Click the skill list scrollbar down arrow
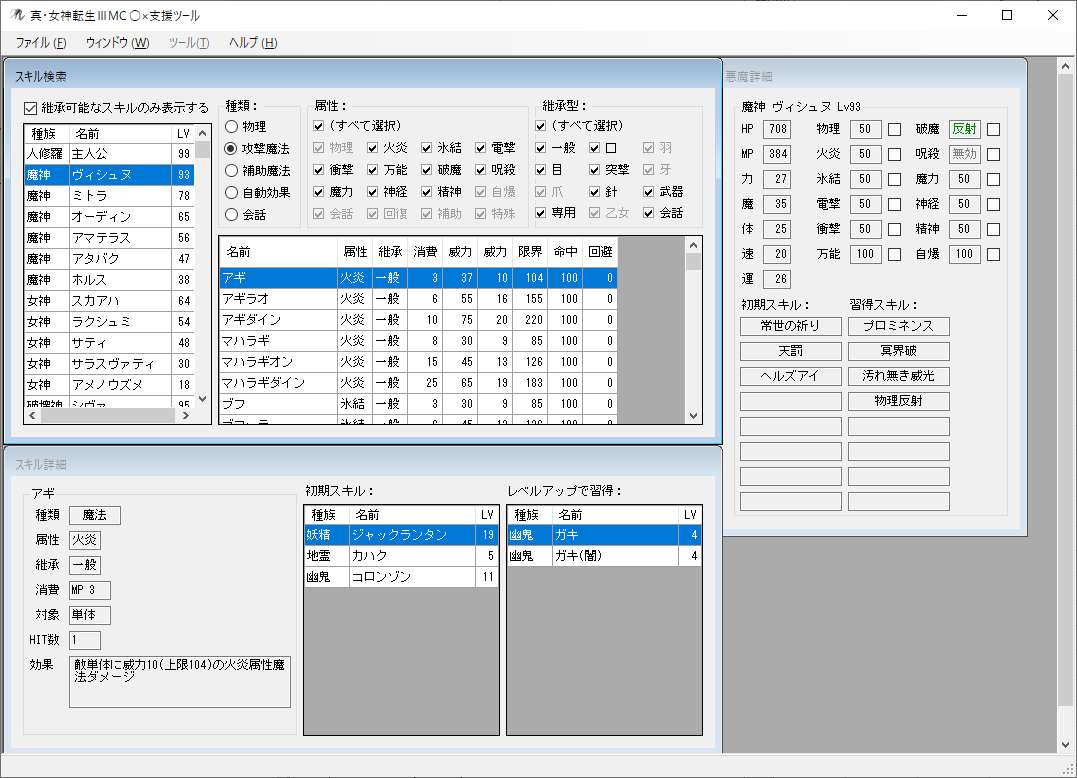The height and width of the screenshot is (778, 1077). pos(692,414)
